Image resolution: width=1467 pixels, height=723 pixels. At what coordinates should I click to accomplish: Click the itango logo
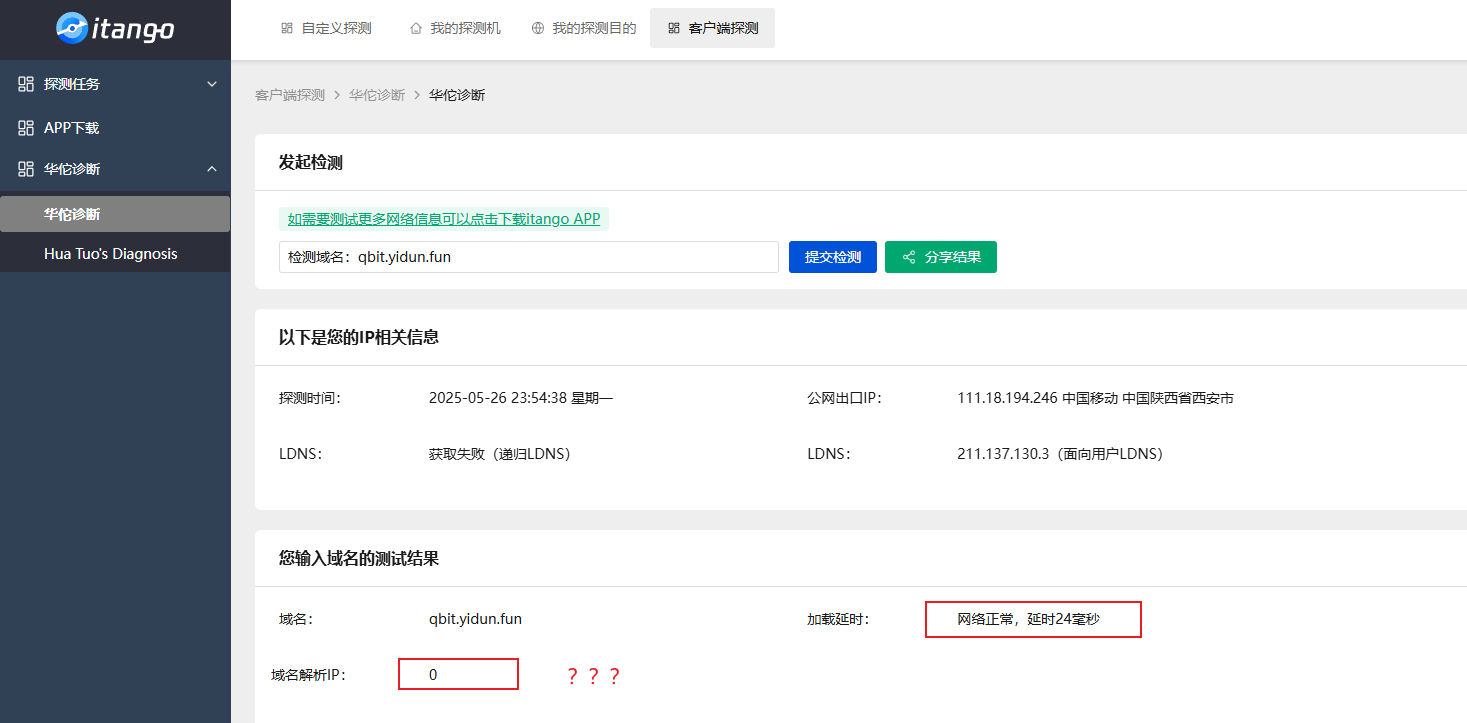pos(115,28)
